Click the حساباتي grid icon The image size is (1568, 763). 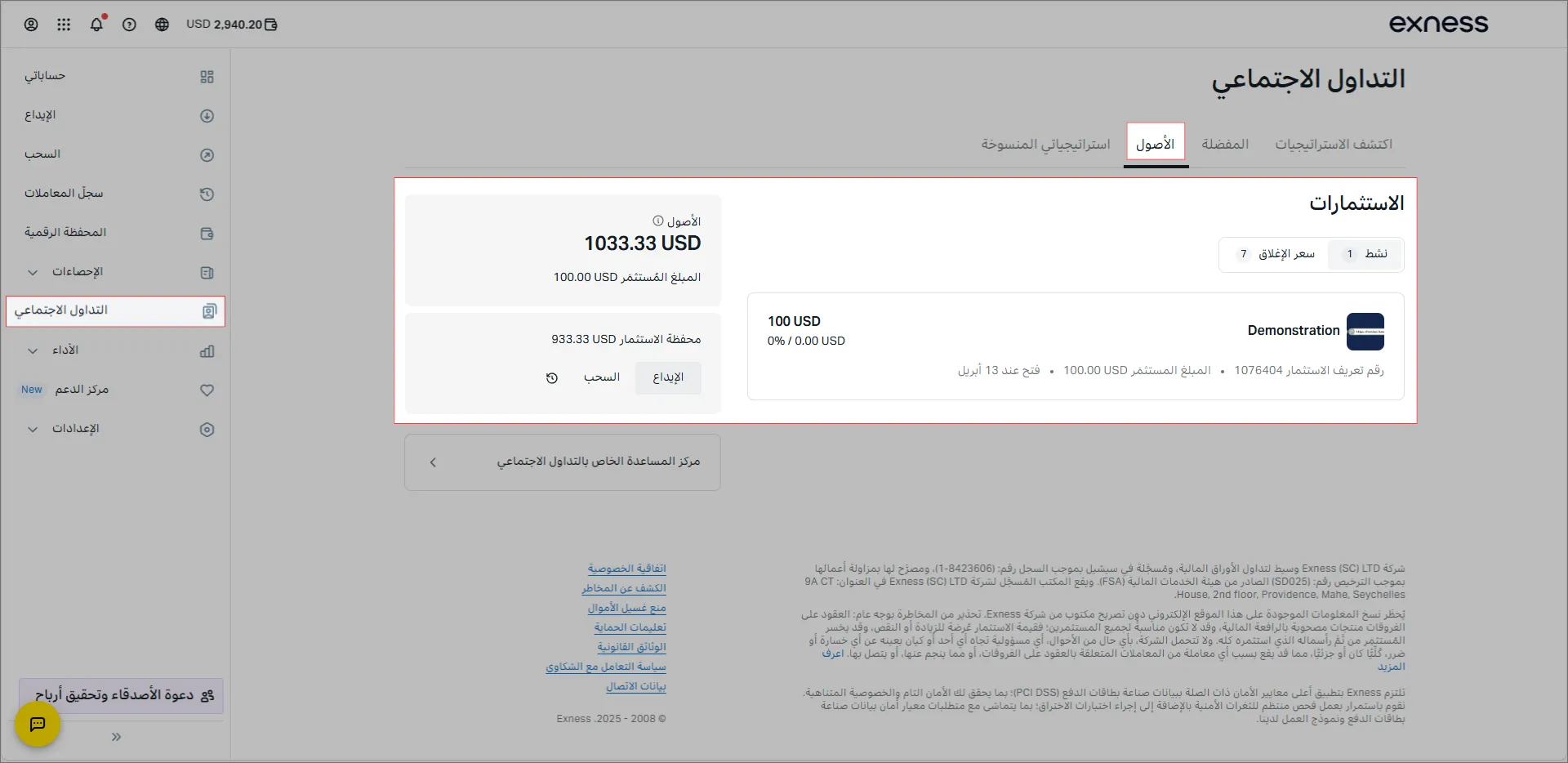[207, 77]
